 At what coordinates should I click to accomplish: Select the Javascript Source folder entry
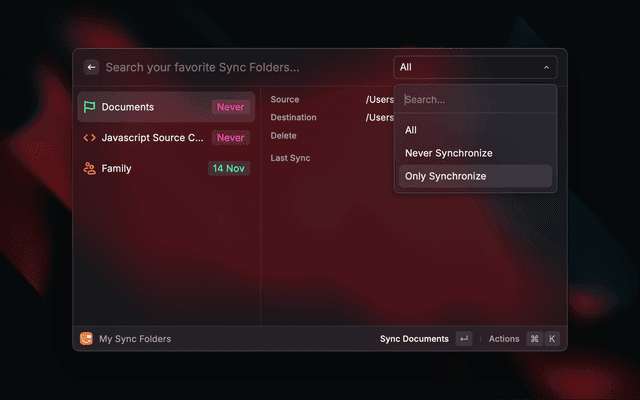152,138
